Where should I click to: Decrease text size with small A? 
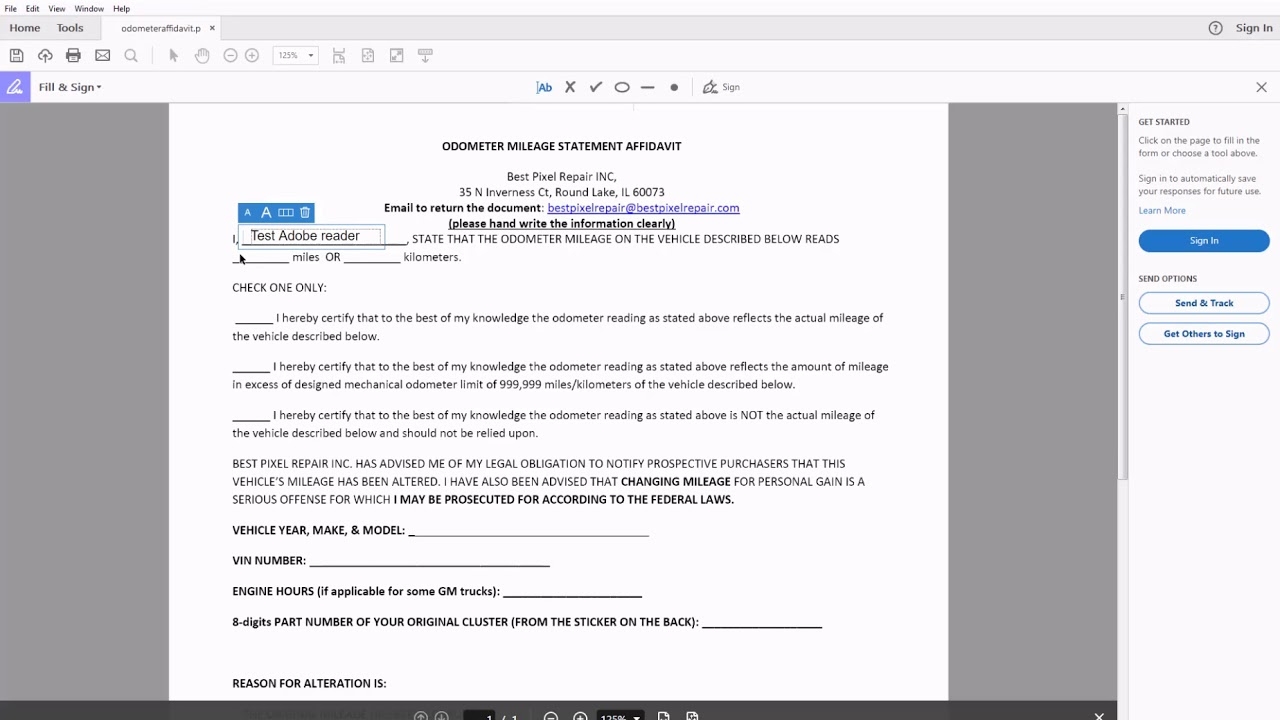[247, 212]
